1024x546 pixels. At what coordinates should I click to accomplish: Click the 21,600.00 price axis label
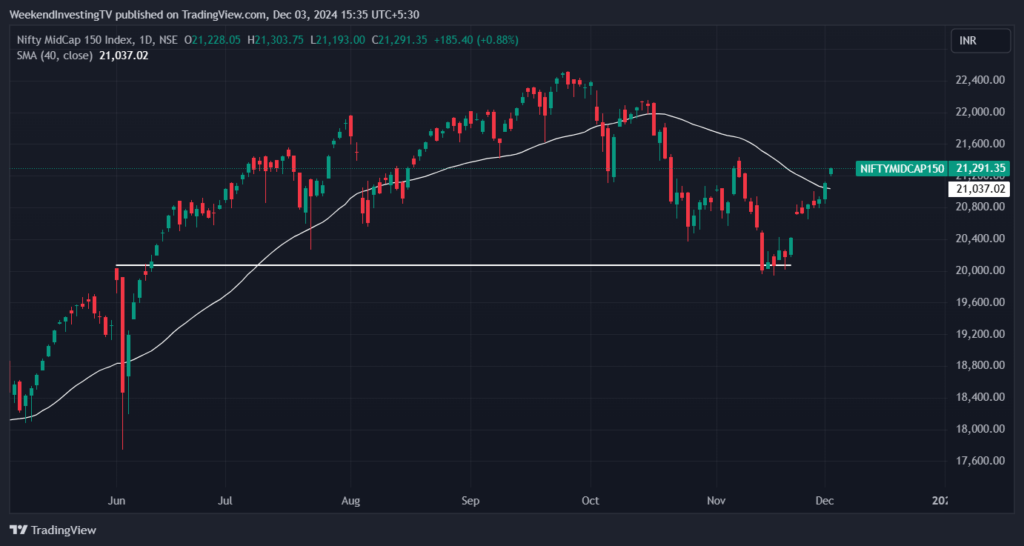[980, 143]
